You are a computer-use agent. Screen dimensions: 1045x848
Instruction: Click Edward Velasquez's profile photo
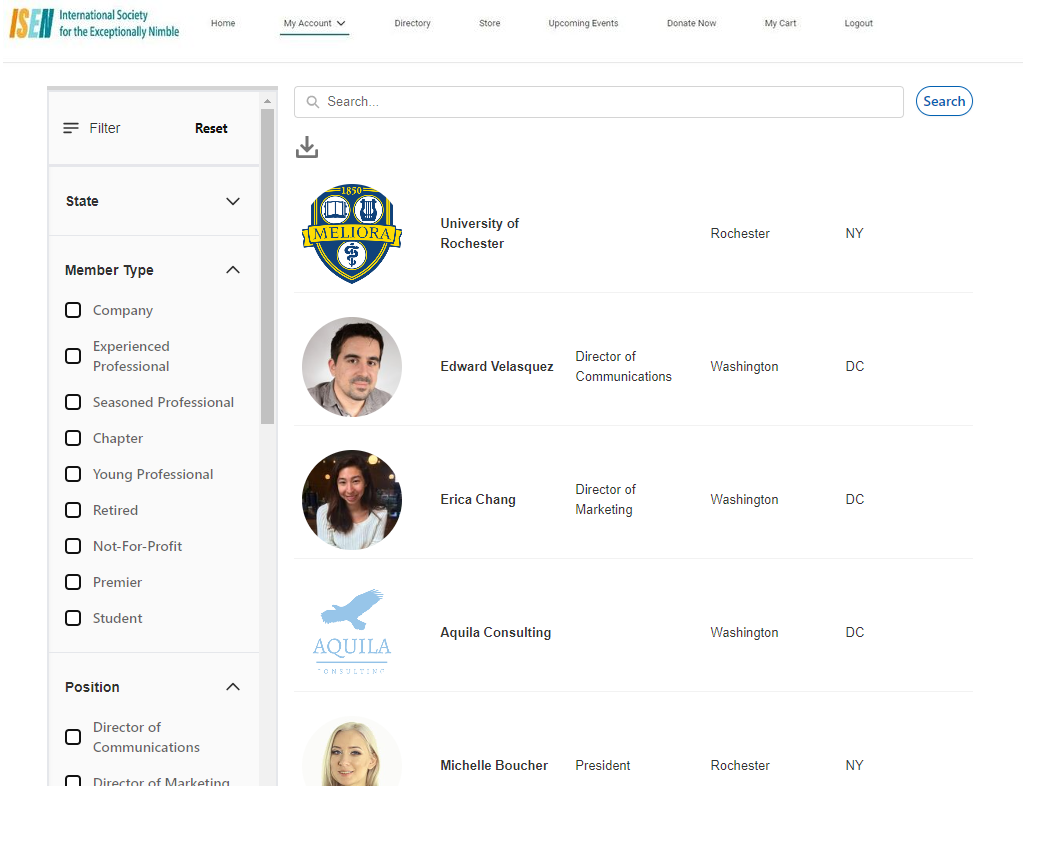[x=352, y=367]
